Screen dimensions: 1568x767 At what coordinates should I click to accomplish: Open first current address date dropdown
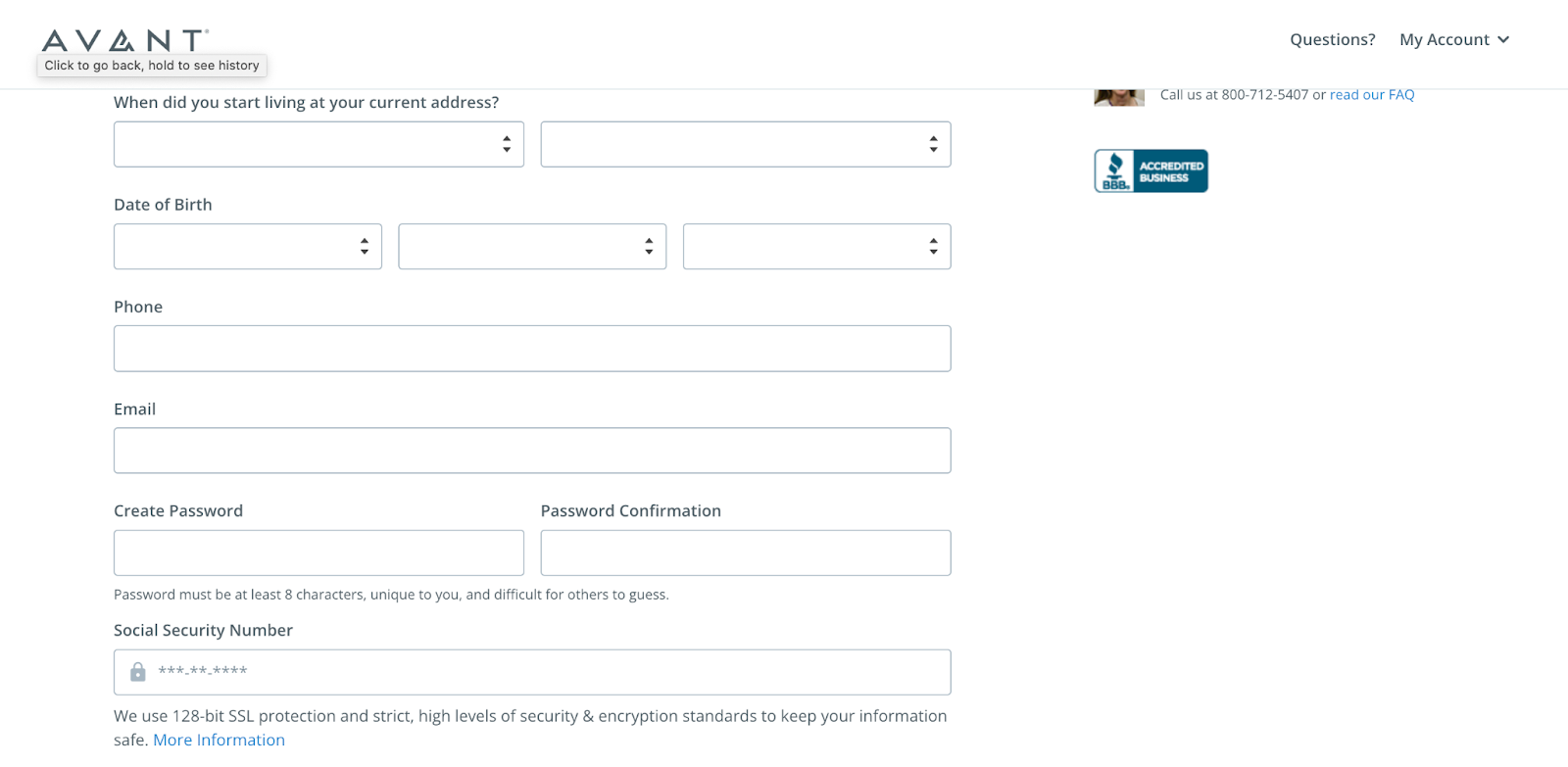[318, 144]
